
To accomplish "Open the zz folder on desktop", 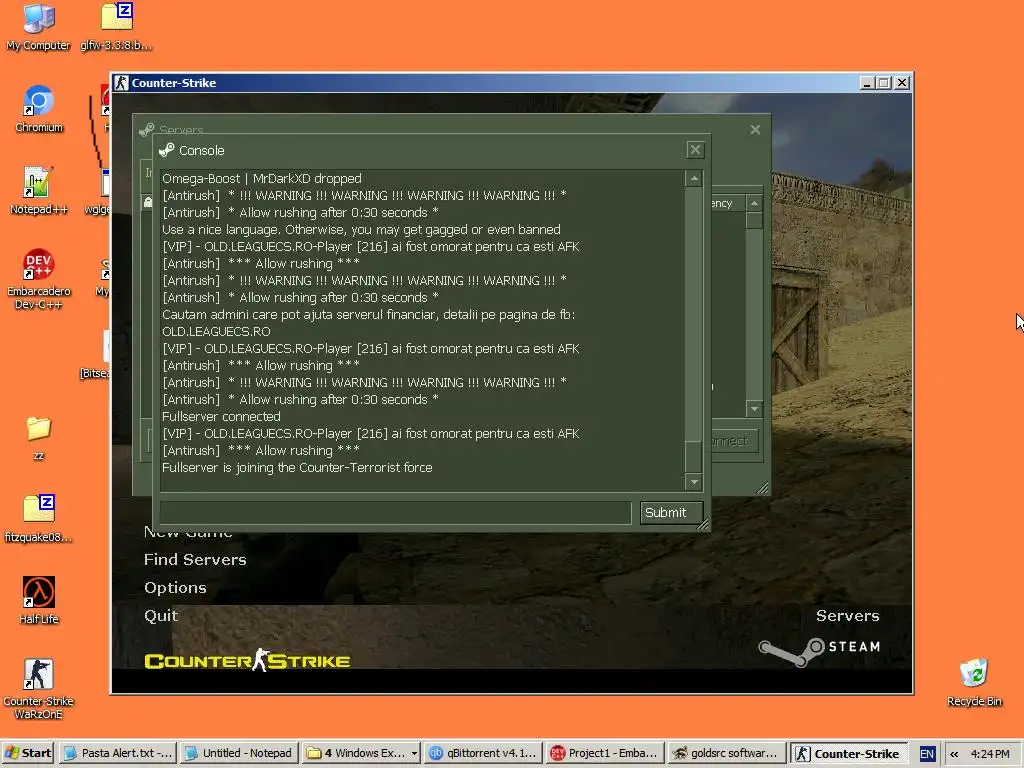I will tap(39, 438).
